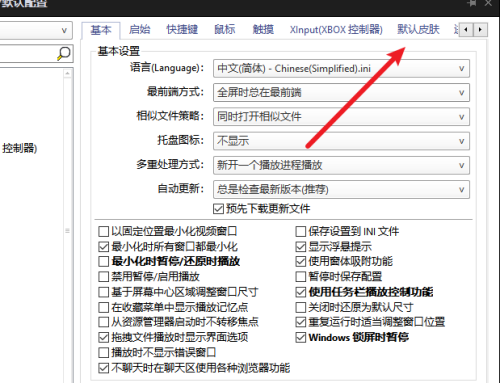Uncheck 使用任务栏播放控制功能
The width and height of the screenshot is (500, 383).
click(x=301, y=292)
